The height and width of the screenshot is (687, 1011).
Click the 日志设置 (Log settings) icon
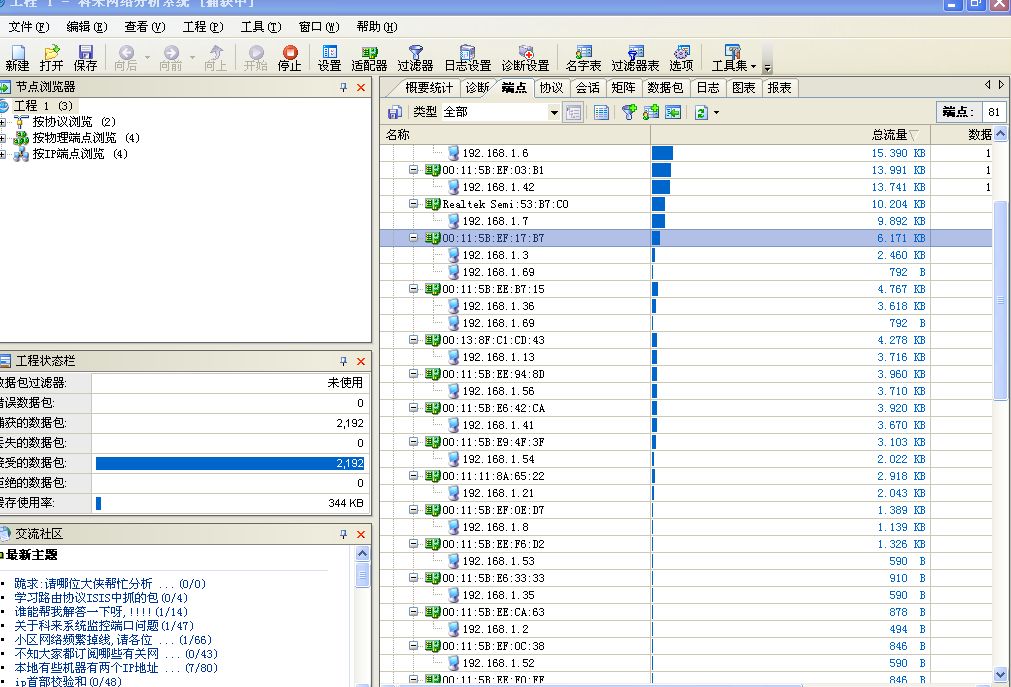tap(467, 57)
